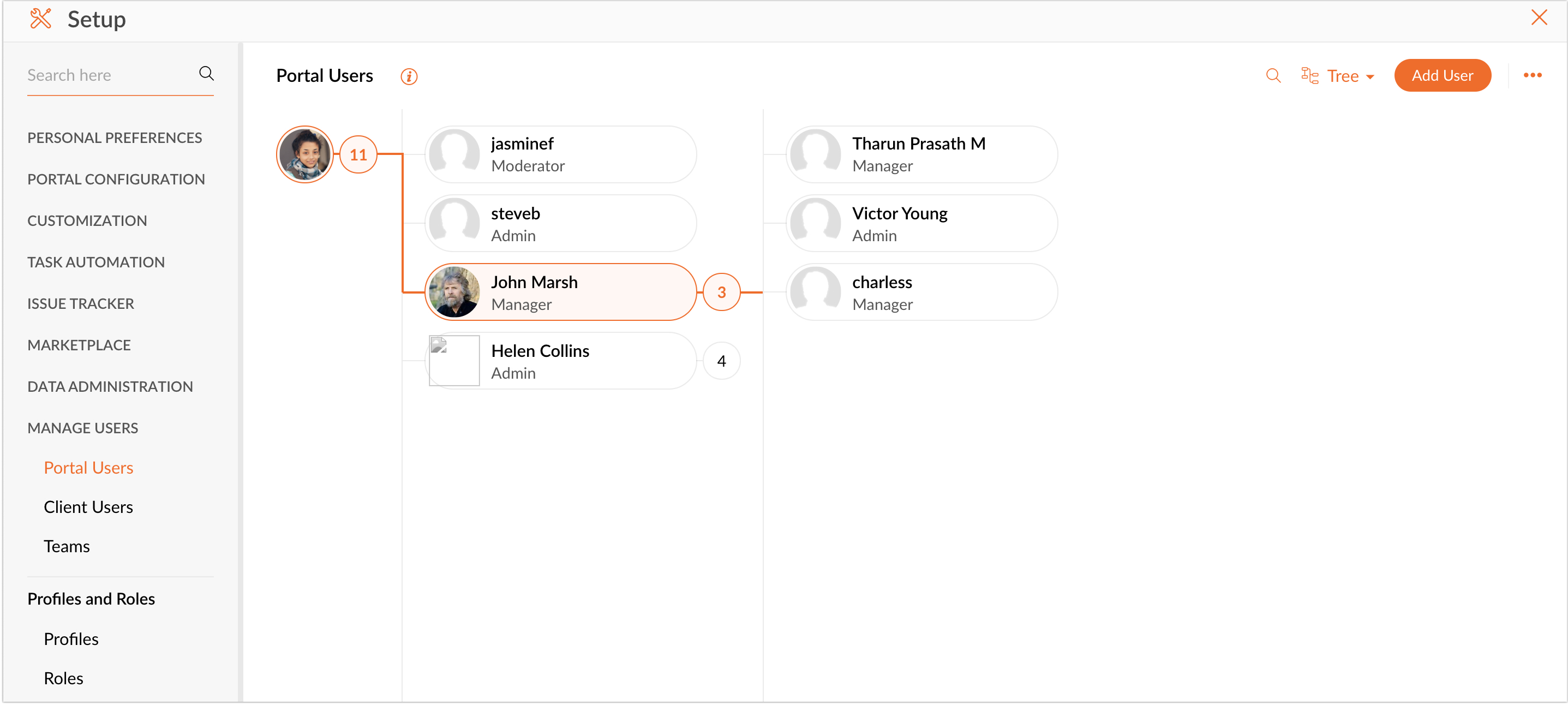Screen dimensions: 1568x705
Task: Expand Helen Collins' 4 subordinates badge
Action: (721, 361)
